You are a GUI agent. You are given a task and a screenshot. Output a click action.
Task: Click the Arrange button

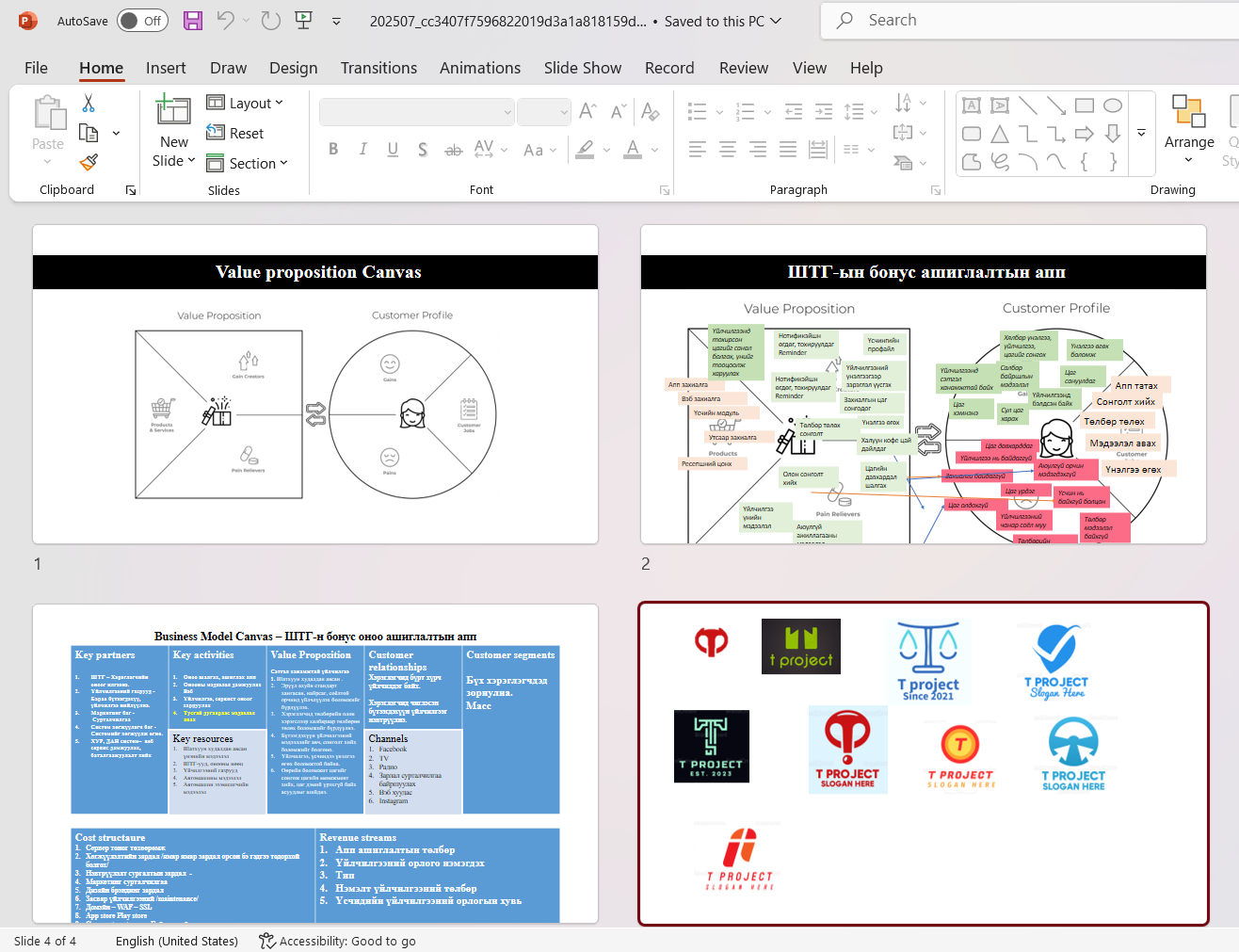click(x=1189, y=128)
